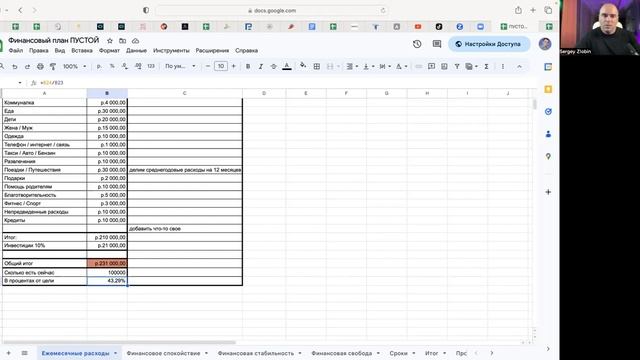Open version history clock icon
Viewport: 640px width, 360px height.
coord(417,44)
